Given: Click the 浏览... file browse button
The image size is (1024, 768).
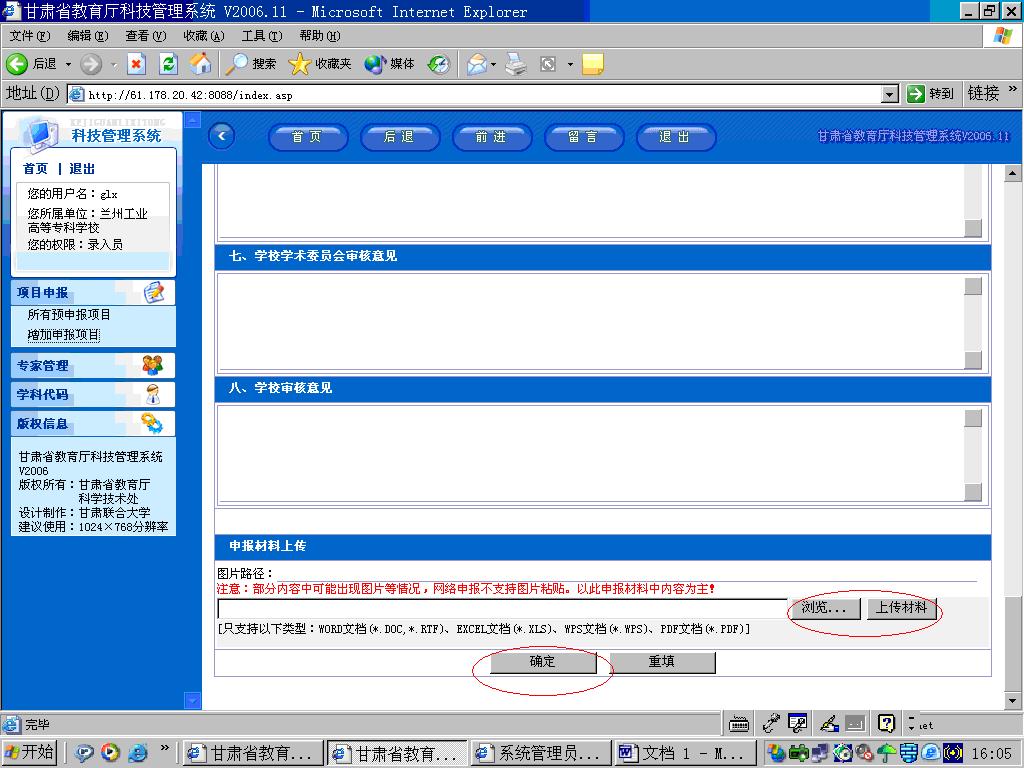Looking at the screenshot, I should 824,608.
